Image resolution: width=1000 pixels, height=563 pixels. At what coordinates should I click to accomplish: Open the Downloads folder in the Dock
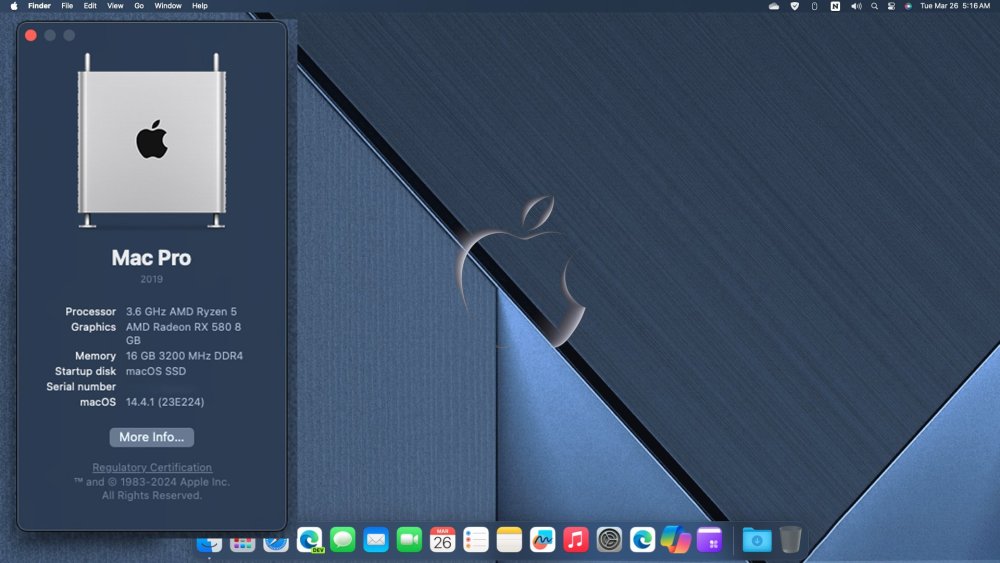[x=756, y=540]
